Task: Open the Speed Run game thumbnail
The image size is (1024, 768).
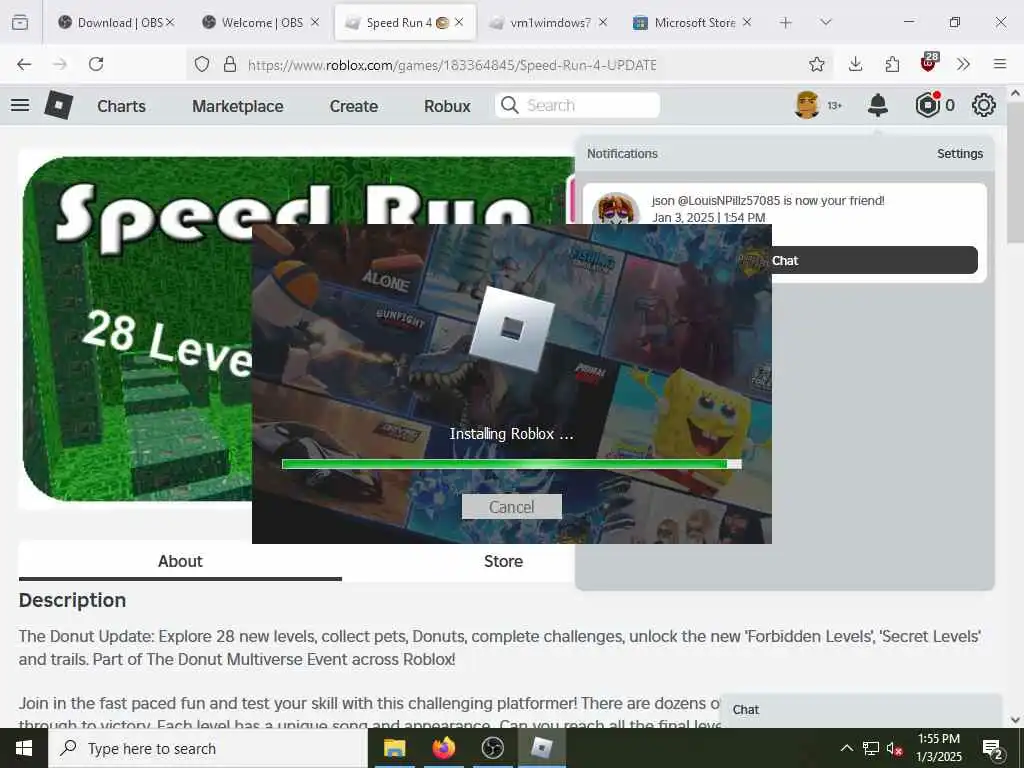Action: click(137, 329)
